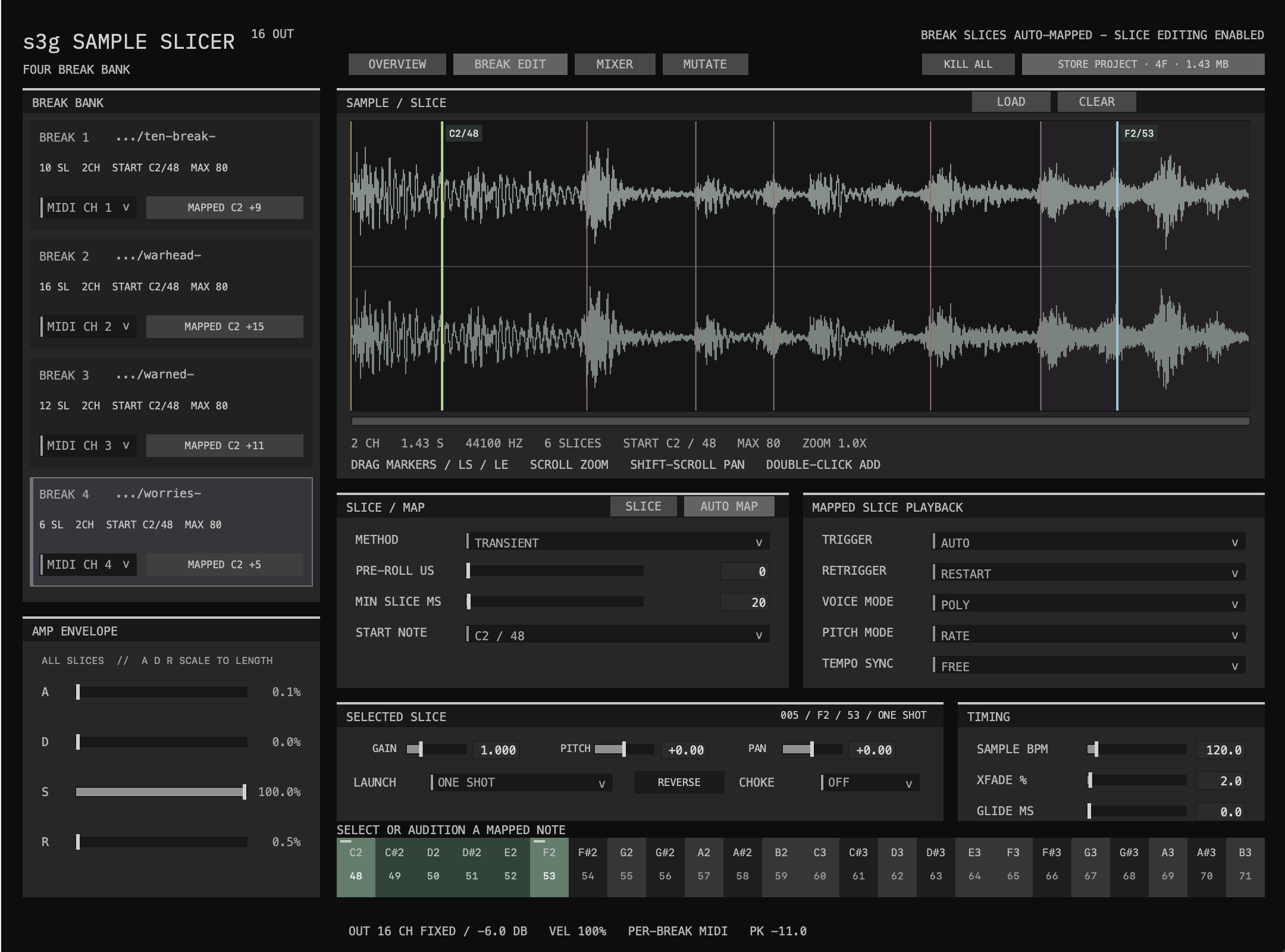This screenshot has width=1285, height=952.
Task: Open the PITCH MODE Rate dropdown
Action: [x=1089, y=634]
